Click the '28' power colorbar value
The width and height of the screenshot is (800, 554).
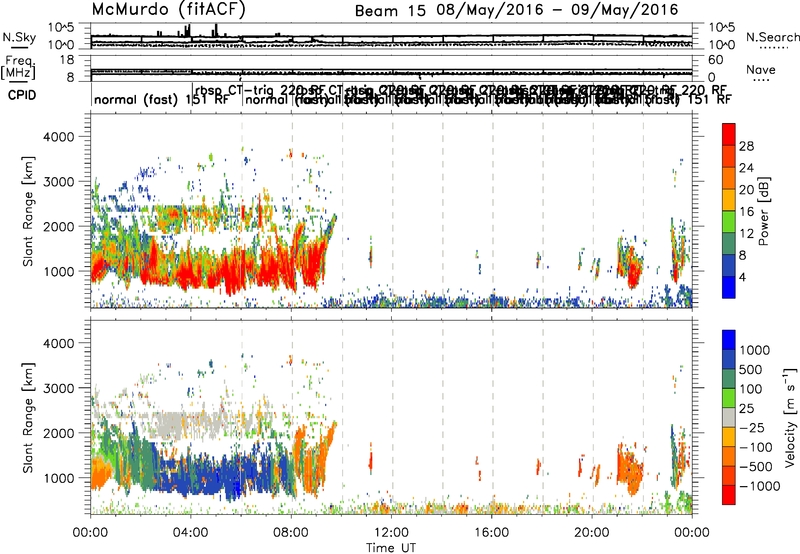click(746, 146)
